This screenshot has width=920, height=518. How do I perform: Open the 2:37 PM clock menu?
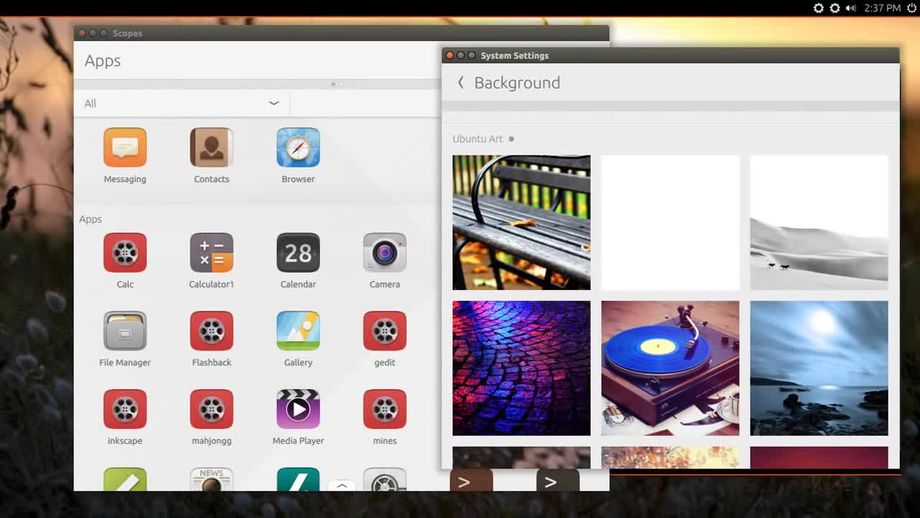click(881, 8)
